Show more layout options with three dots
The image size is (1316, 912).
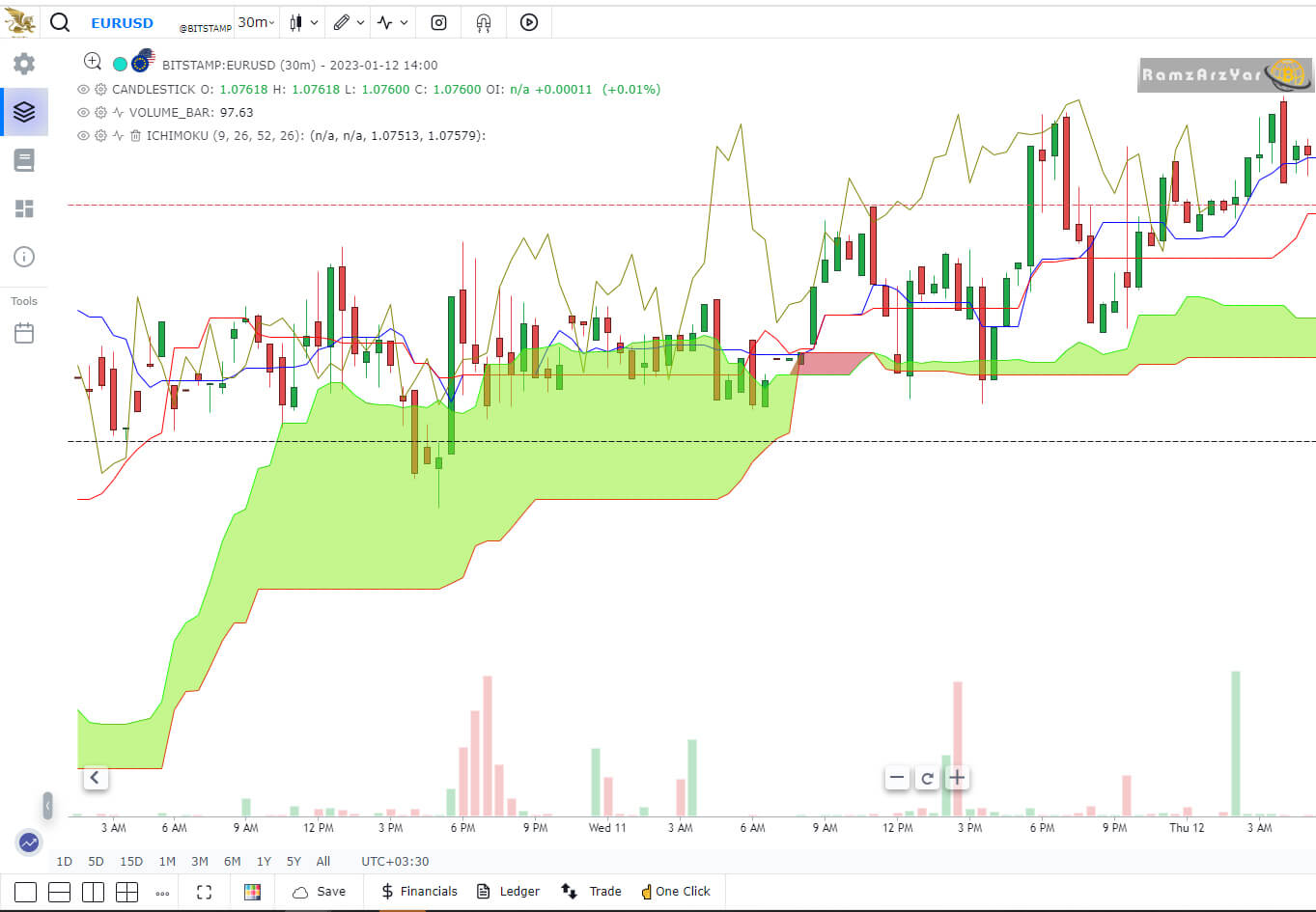(x=162, y=893)
